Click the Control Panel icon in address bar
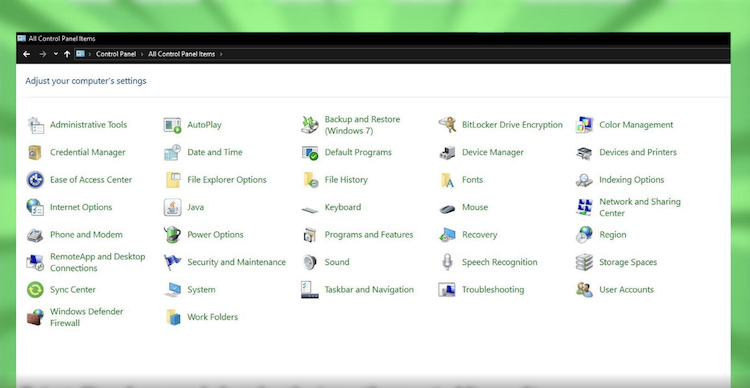750x388 pixels. tap(80, 54)
